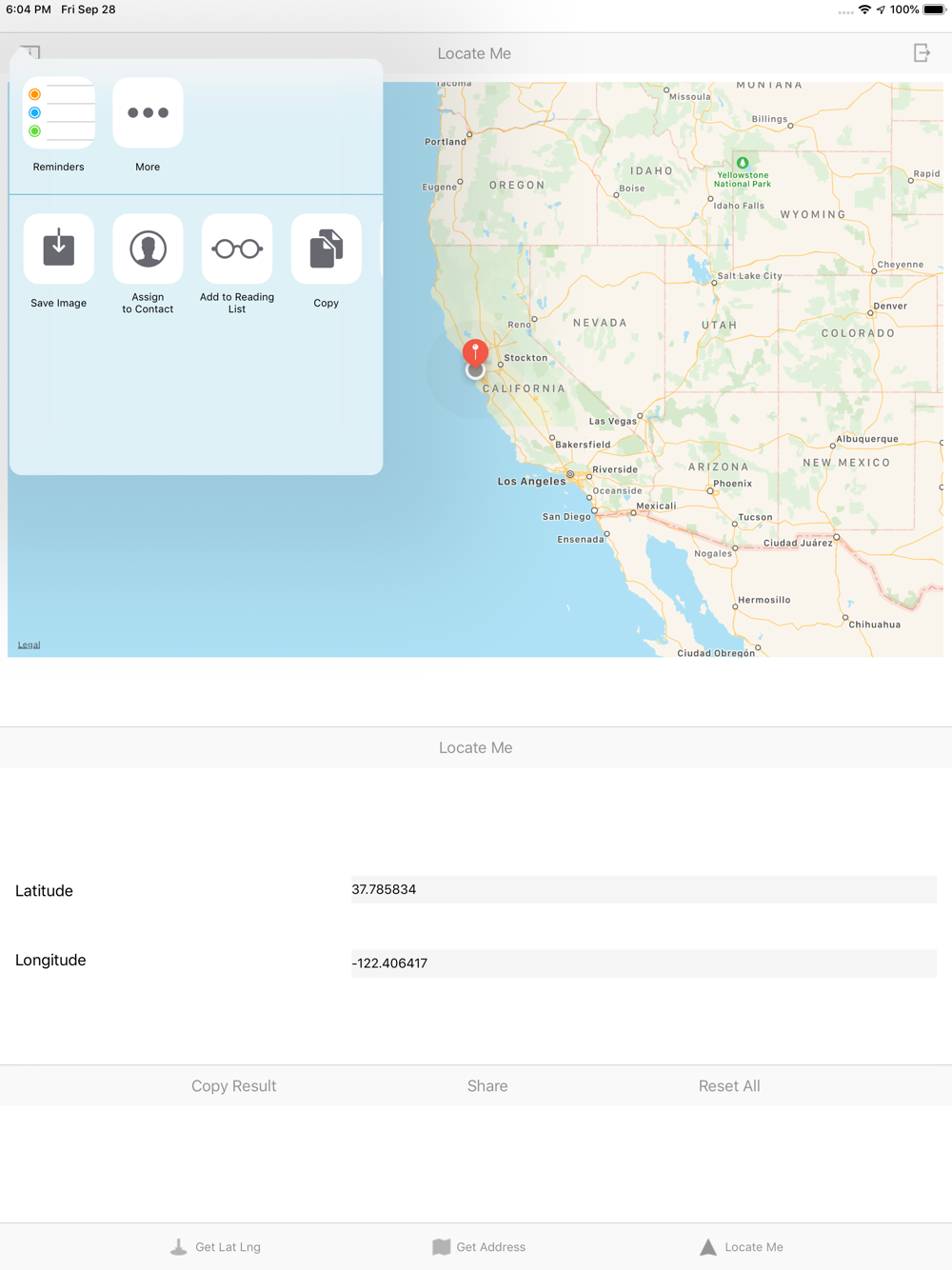Click the Phoenix city label

(732, 484)
